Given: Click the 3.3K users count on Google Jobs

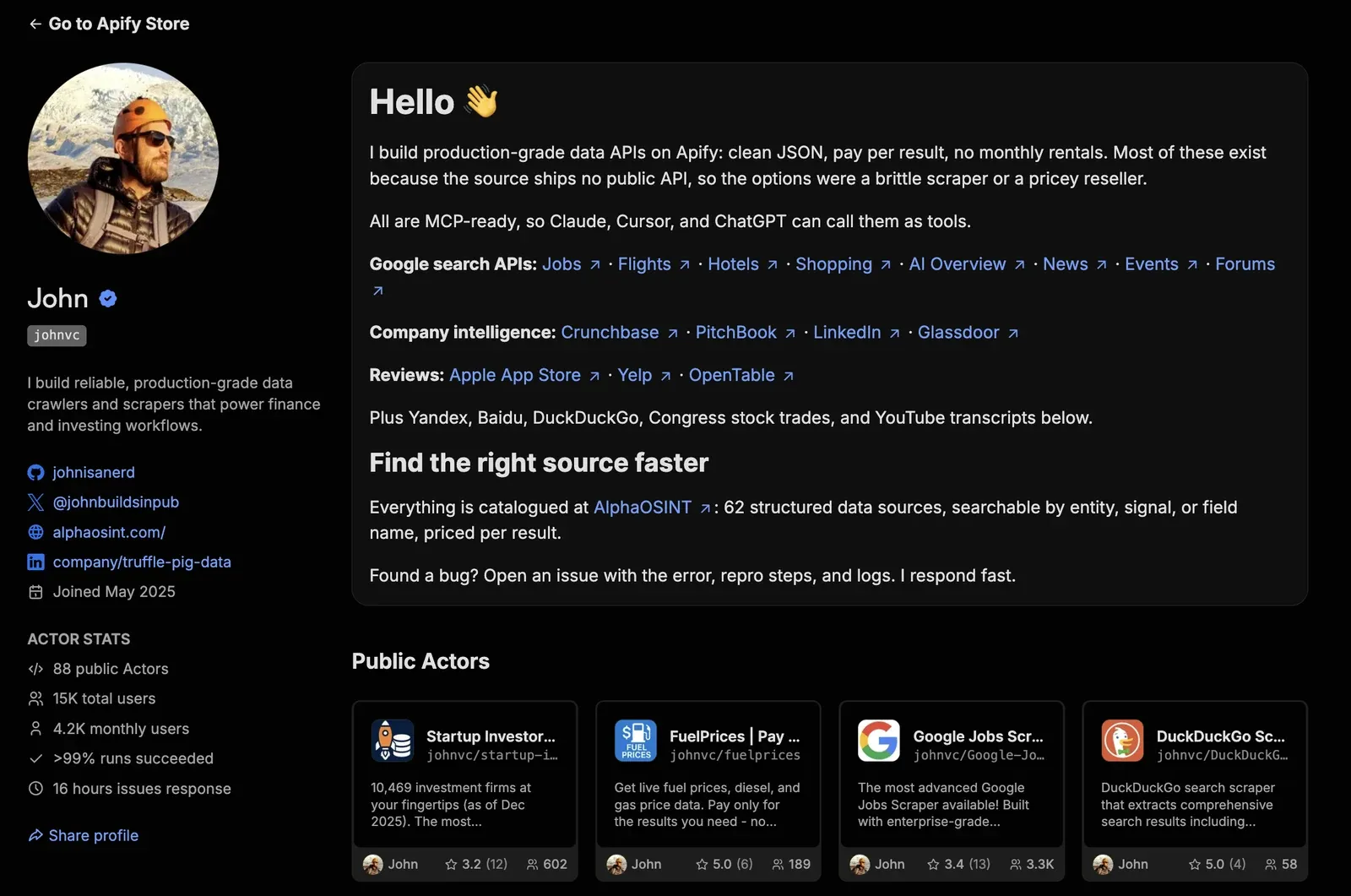Looking at the screenshot, I should (1032, 864).
